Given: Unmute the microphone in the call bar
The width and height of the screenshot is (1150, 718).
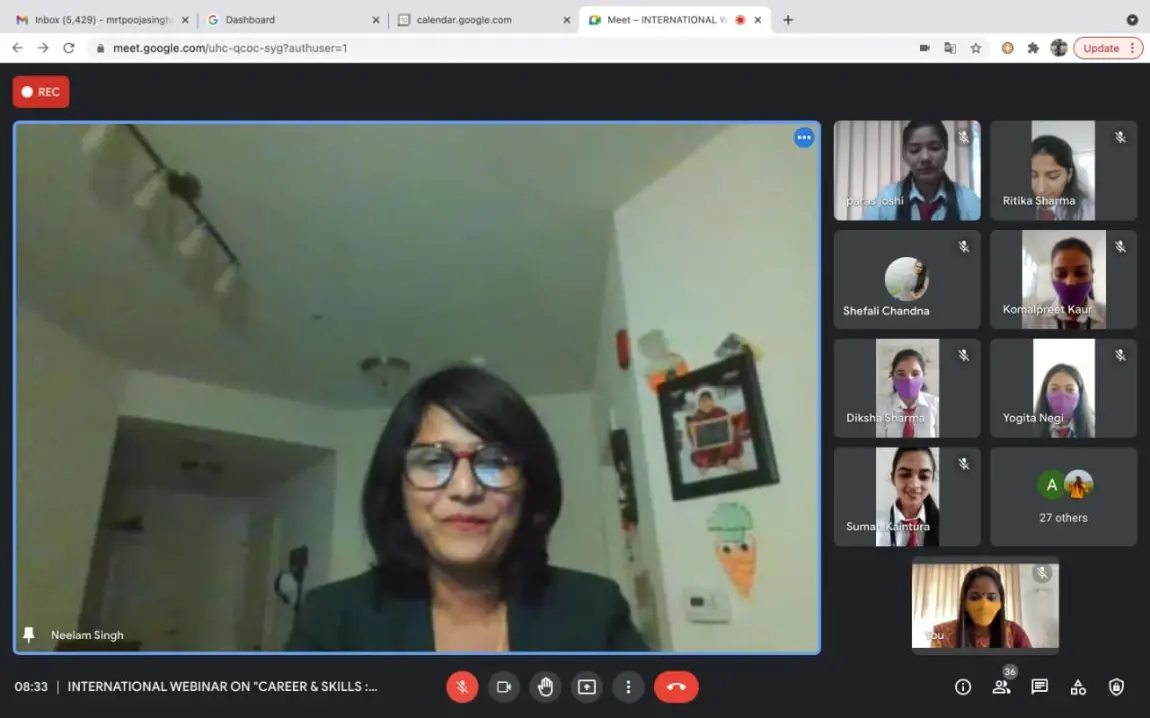Looking at the screenshot, I should pos(462,687).
